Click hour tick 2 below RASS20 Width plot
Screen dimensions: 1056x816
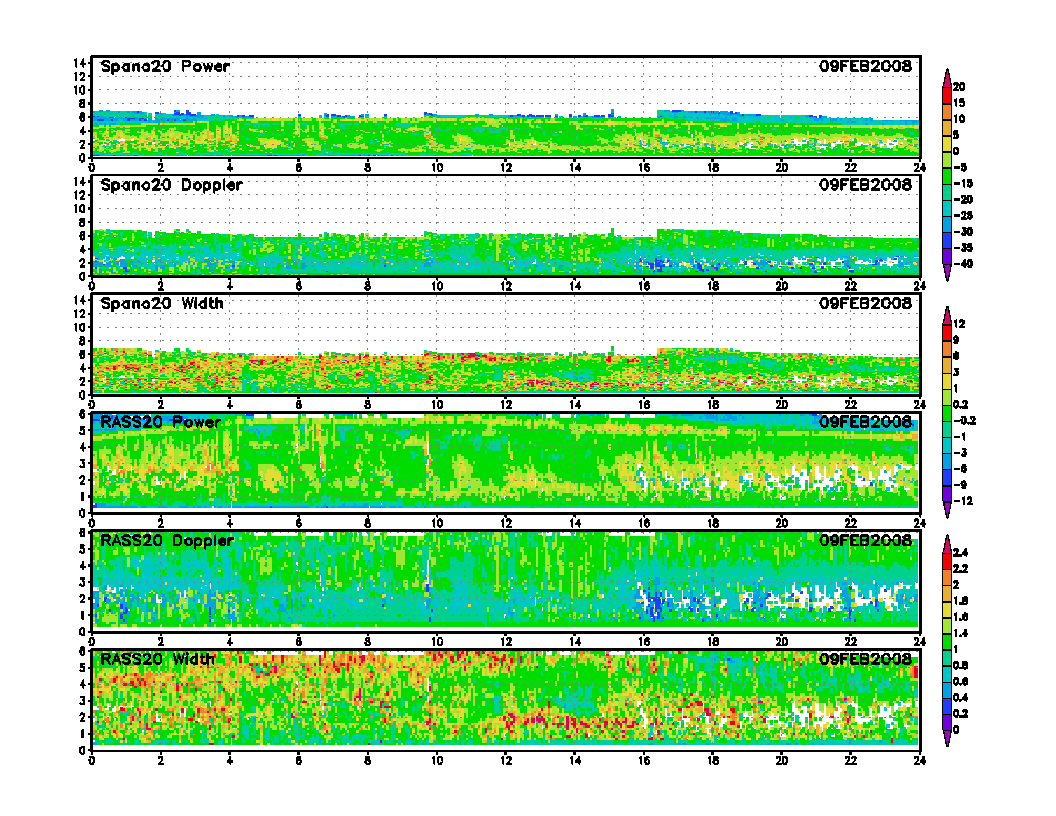(x=160, y=760)
